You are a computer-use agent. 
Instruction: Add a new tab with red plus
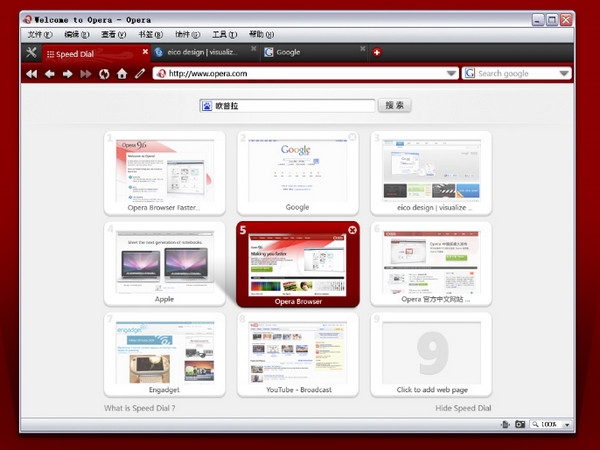pos(377,52)
